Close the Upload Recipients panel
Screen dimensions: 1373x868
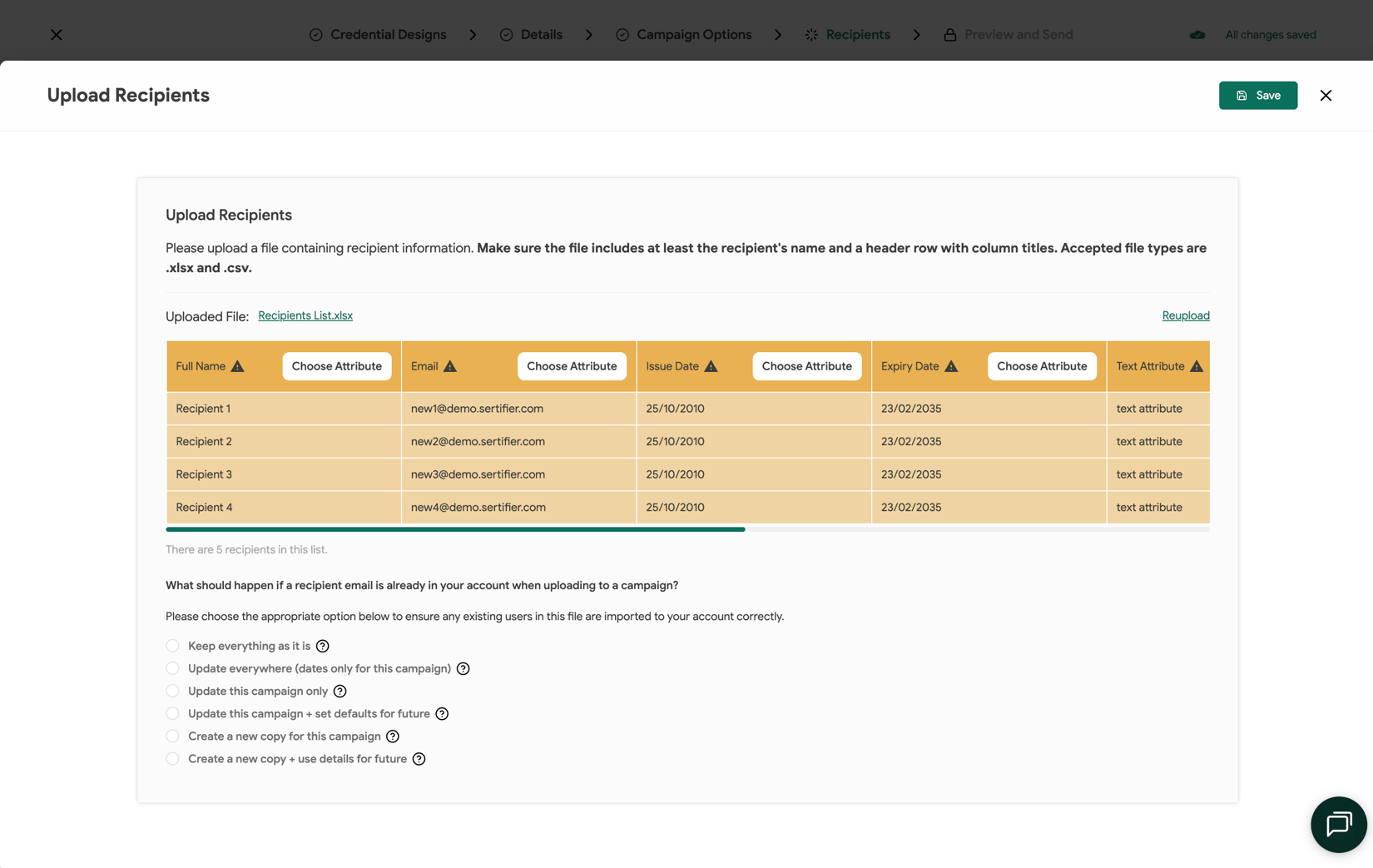point(1326,96)
